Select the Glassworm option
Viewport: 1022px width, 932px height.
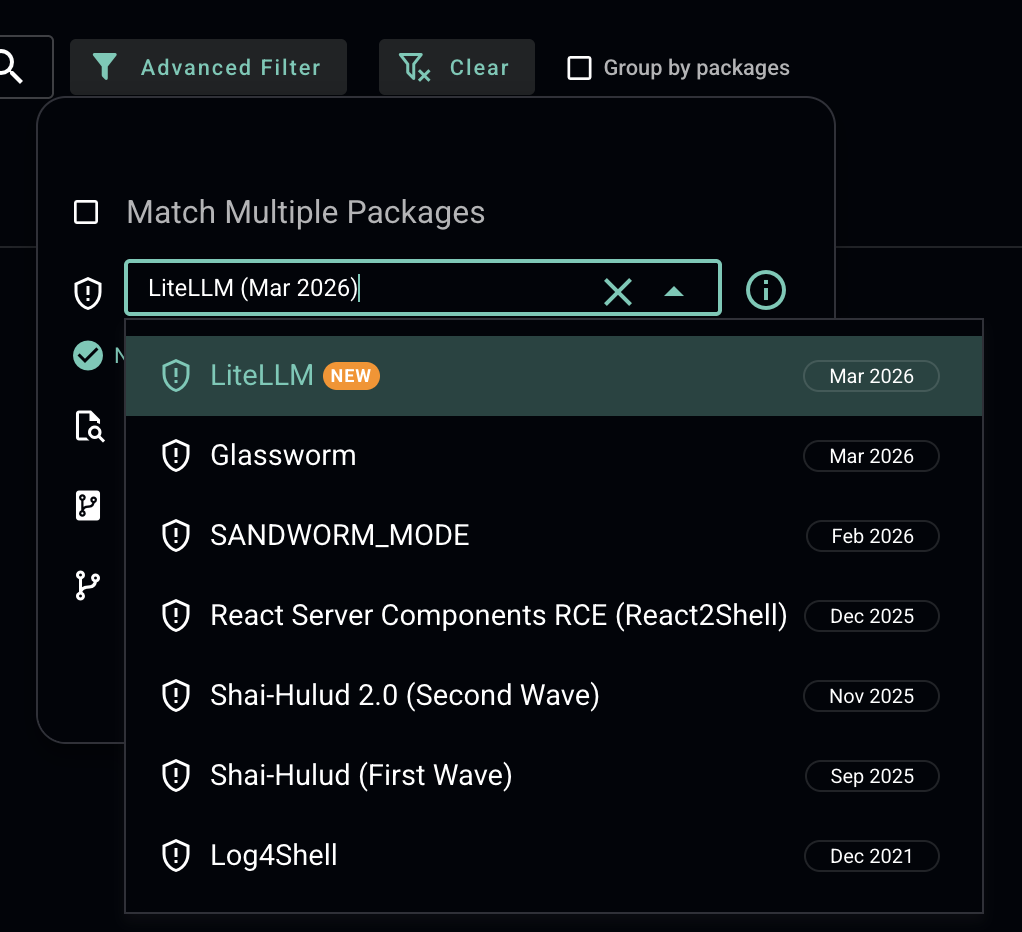553,456
